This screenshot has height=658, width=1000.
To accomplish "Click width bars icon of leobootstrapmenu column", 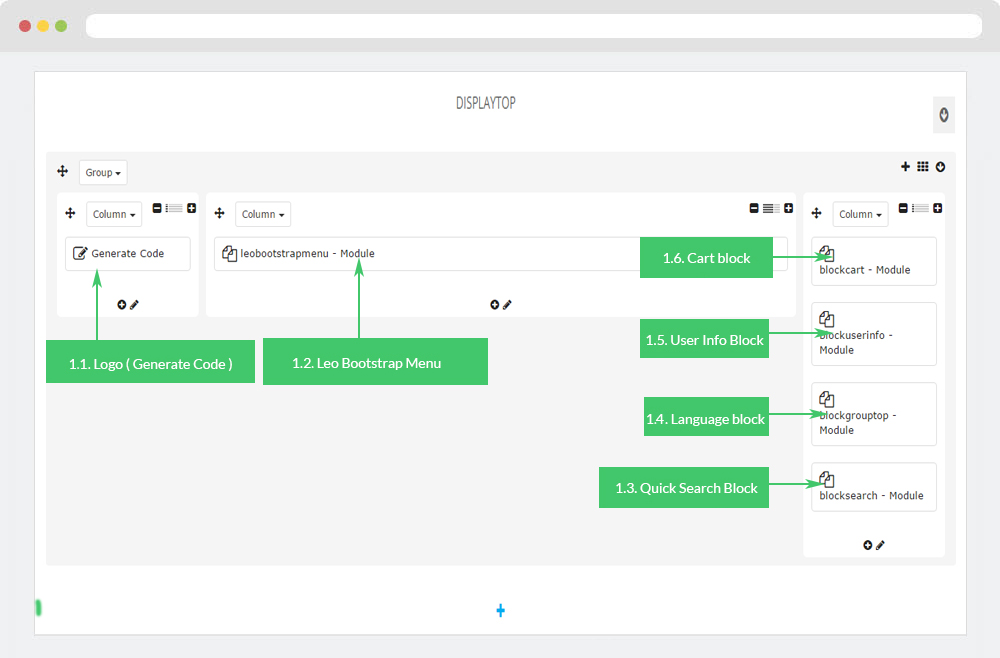I will point(771,208).
